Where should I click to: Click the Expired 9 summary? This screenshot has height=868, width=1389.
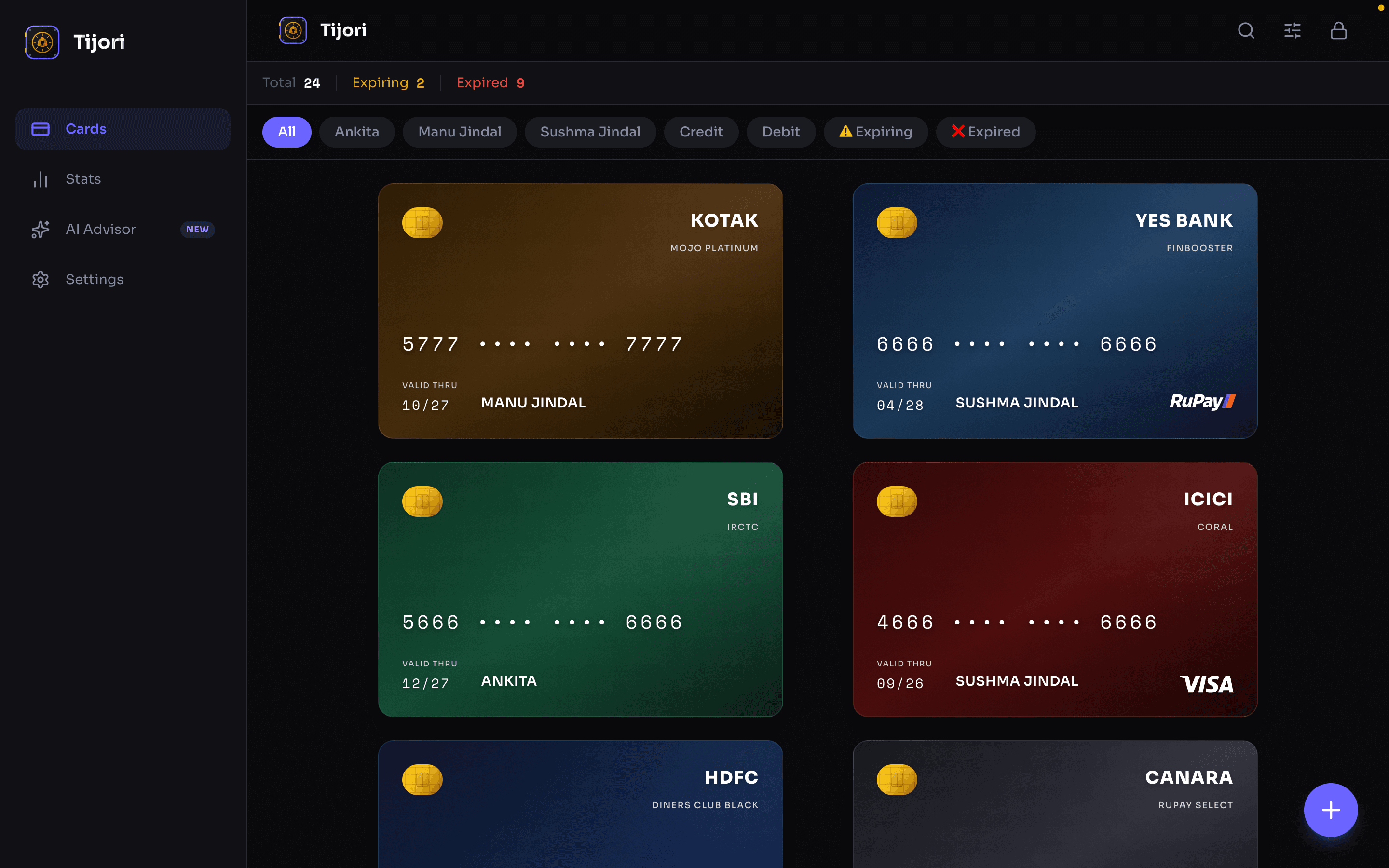490,82
